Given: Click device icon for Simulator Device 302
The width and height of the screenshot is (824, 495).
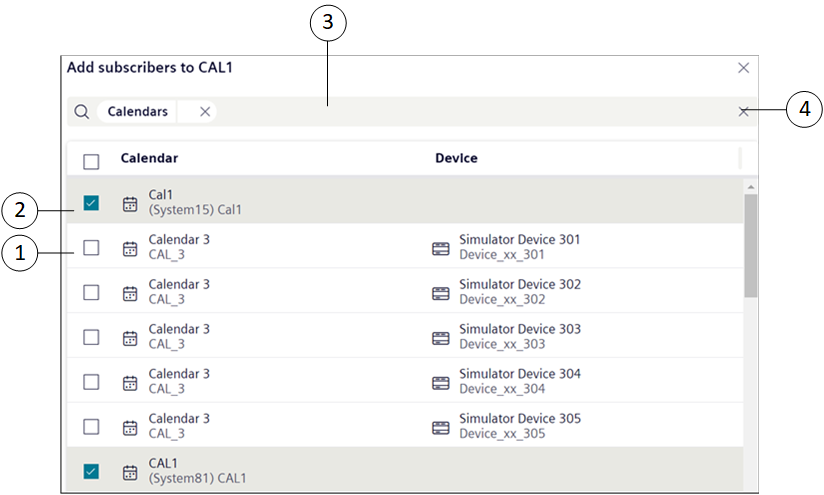Looking at the screenshot, I should (440, 293).
